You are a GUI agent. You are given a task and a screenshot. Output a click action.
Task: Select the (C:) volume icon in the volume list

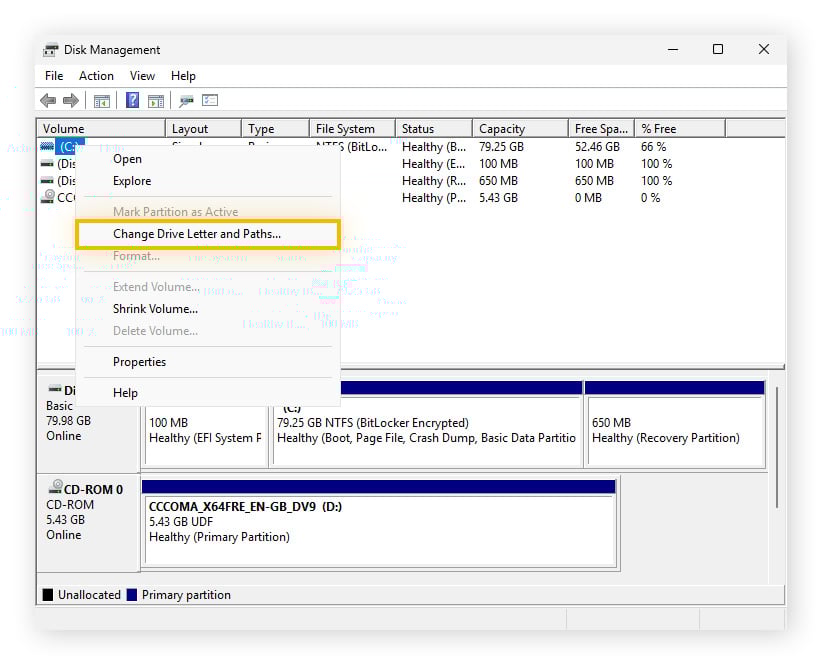pos(48,146)
